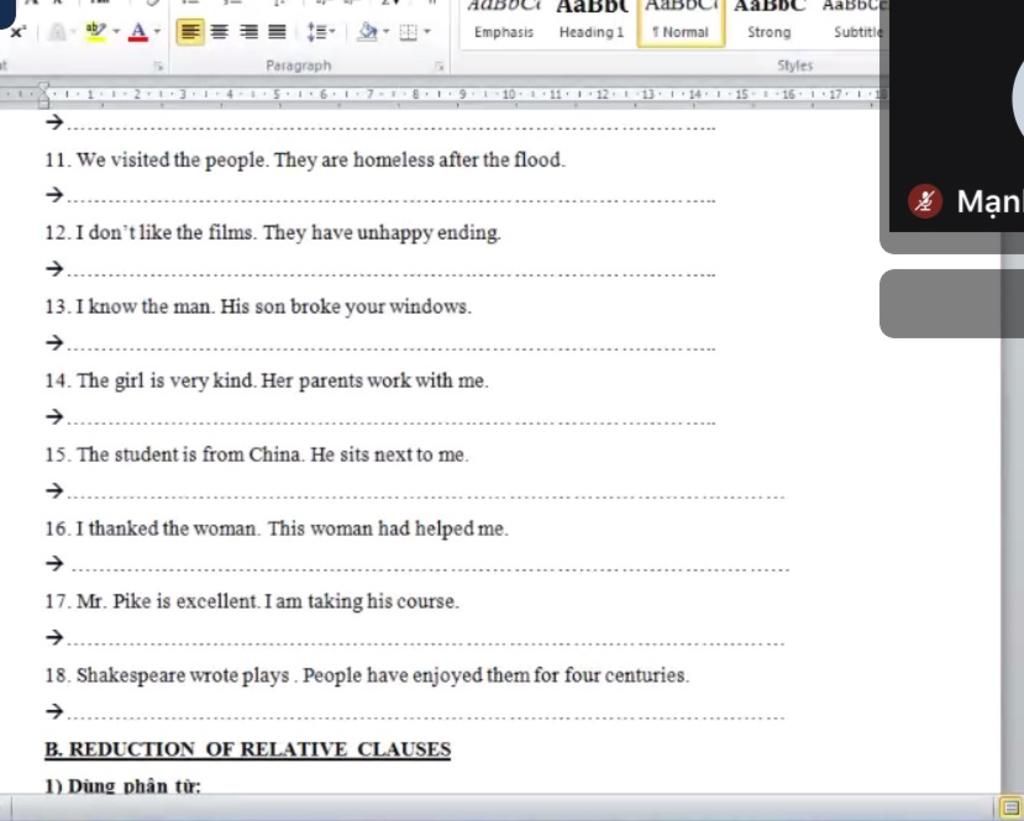Apply the Emphasis style

(x=504, y=24)
